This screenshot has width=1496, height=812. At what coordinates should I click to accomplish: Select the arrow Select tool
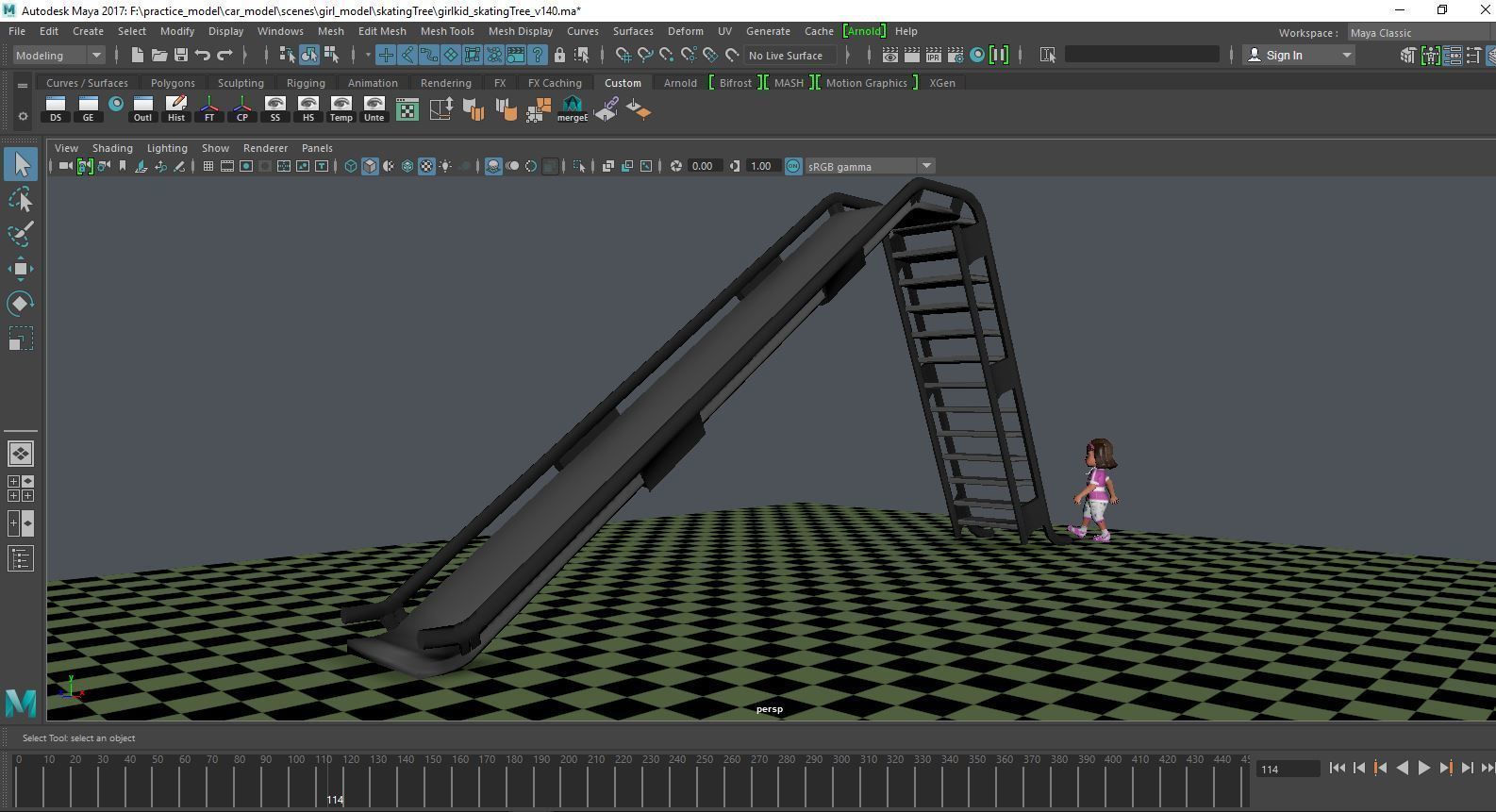(x=21, y=165)
